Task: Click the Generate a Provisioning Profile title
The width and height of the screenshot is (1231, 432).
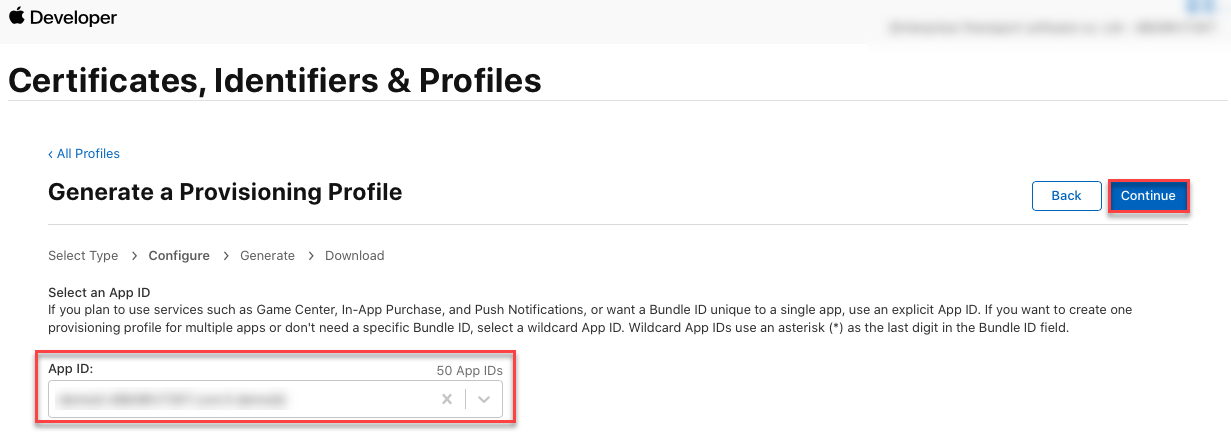Action: [225, 192]
